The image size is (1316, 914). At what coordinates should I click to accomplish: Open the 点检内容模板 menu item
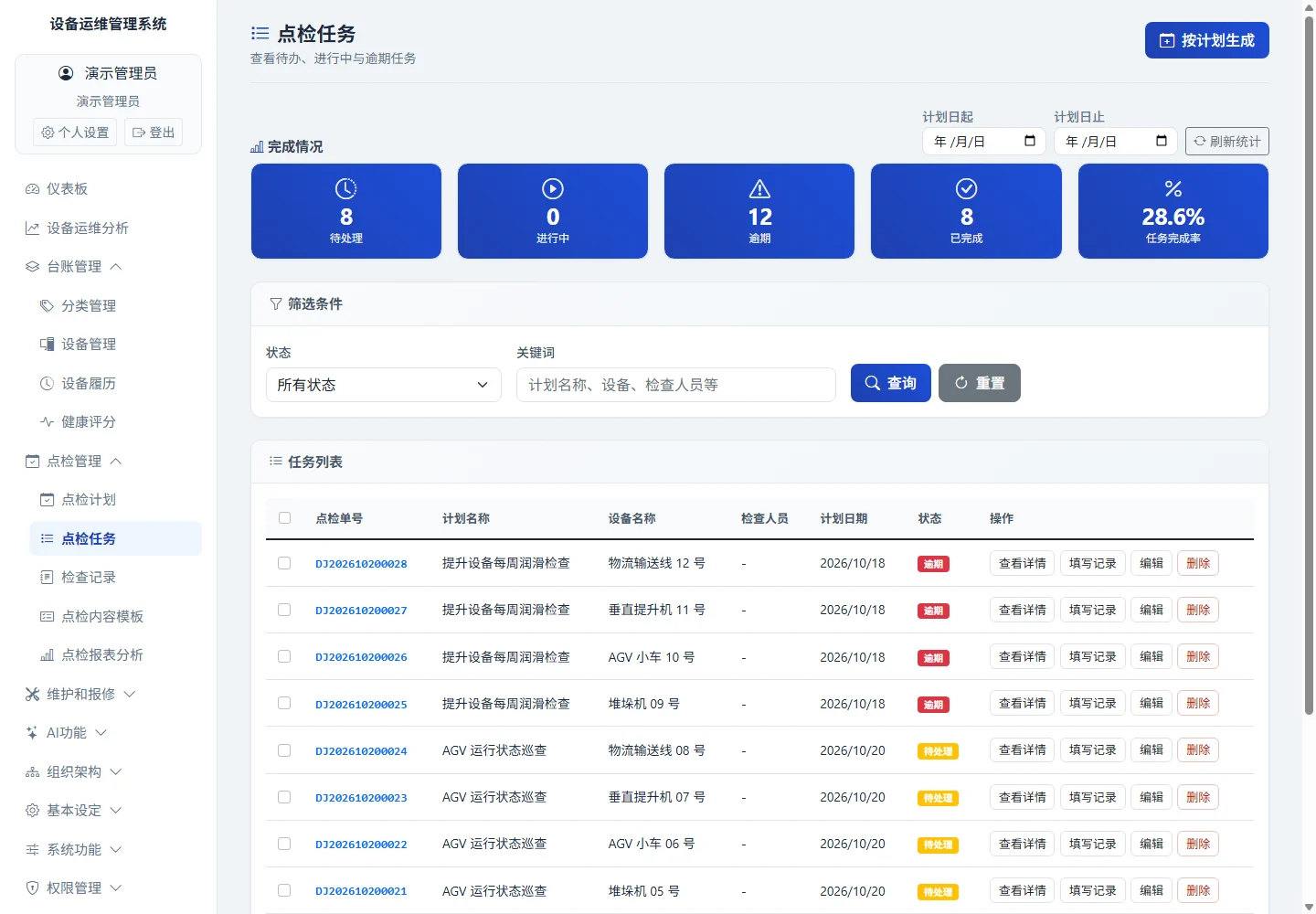click(115, 617)
